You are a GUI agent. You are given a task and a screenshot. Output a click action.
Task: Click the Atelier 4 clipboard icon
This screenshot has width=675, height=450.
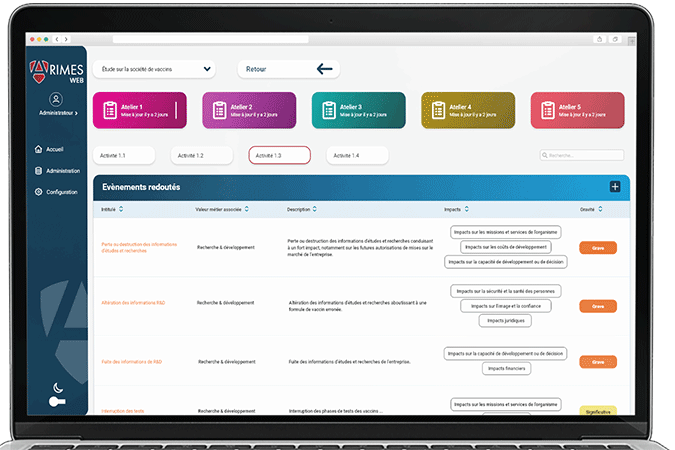[x=438, y=110]
